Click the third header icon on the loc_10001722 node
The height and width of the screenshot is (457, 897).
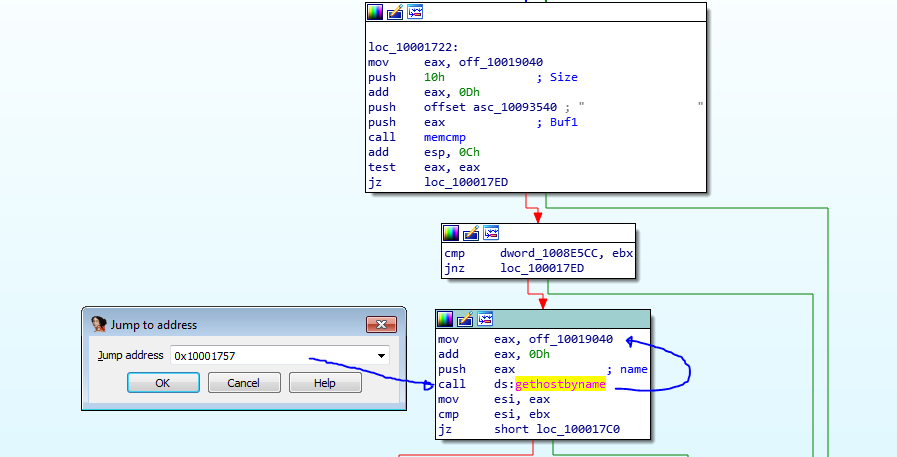pos(415,12)
